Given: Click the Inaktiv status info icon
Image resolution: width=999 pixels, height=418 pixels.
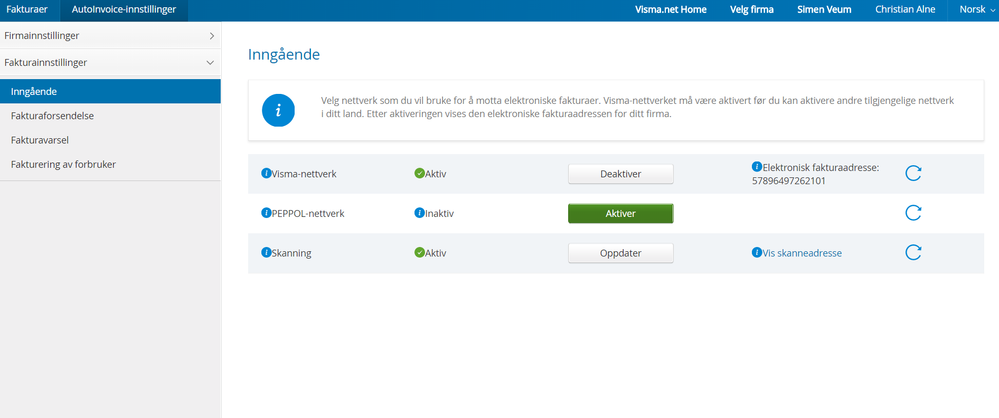Looking at the screenshot, I should pyautogui.click(x=419, y=213).
